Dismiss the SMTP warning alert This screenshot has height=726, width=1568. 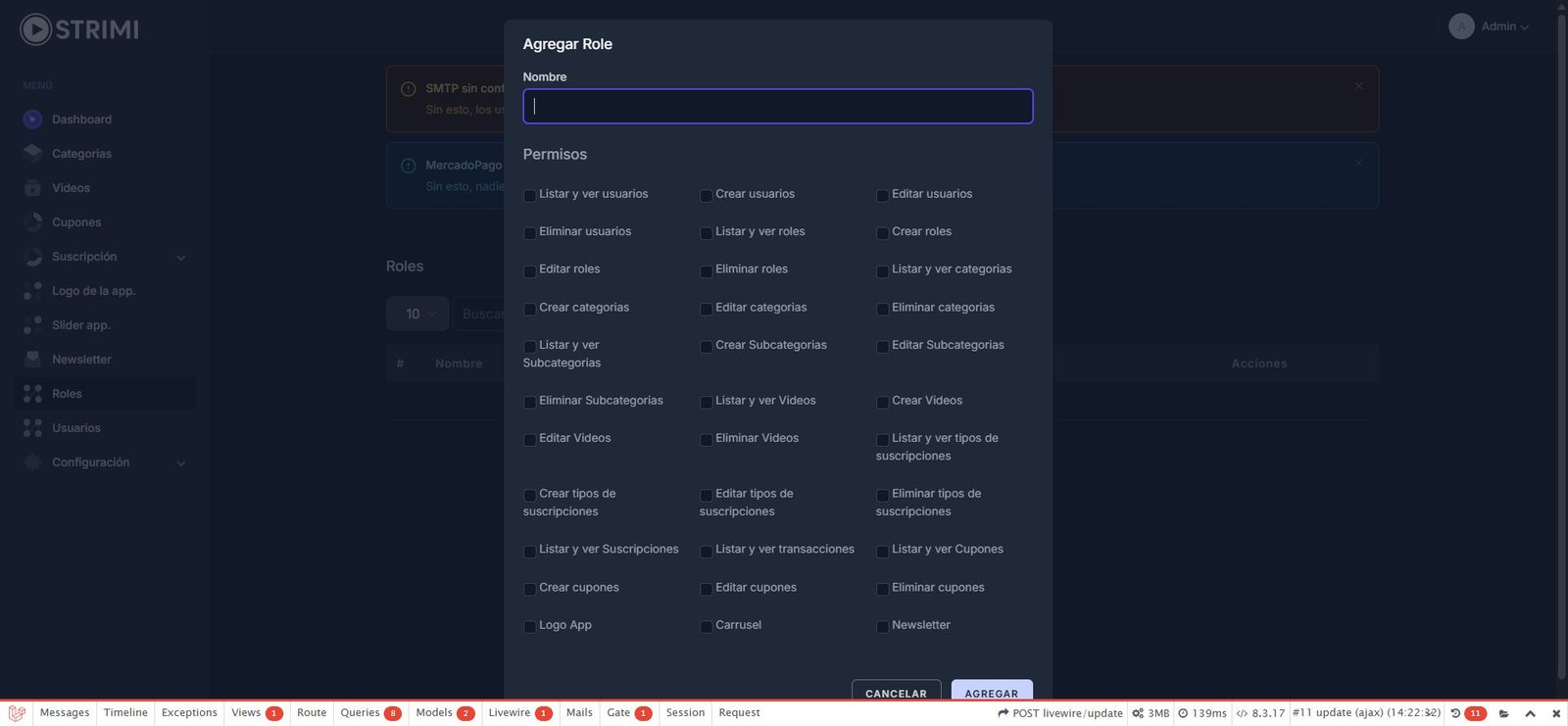[x=1358, y=86]
